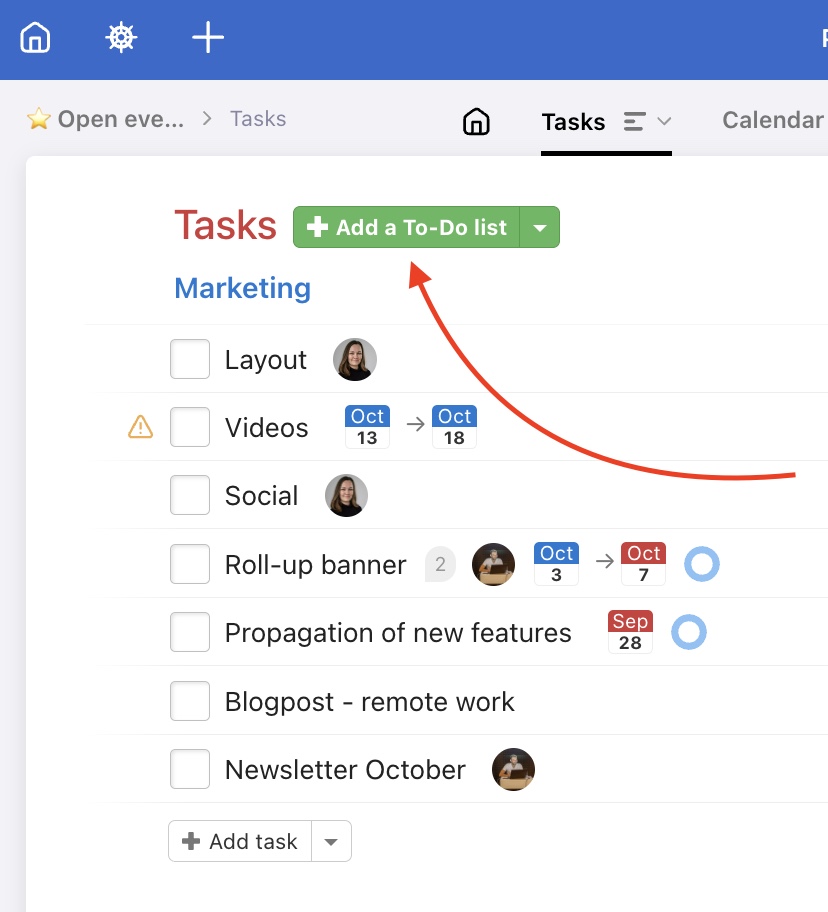The width and height of the screenshot is (828, 912).
Task: Click the home icon in top blue bar
Action: pyautogui.click(x=35, y=39)
